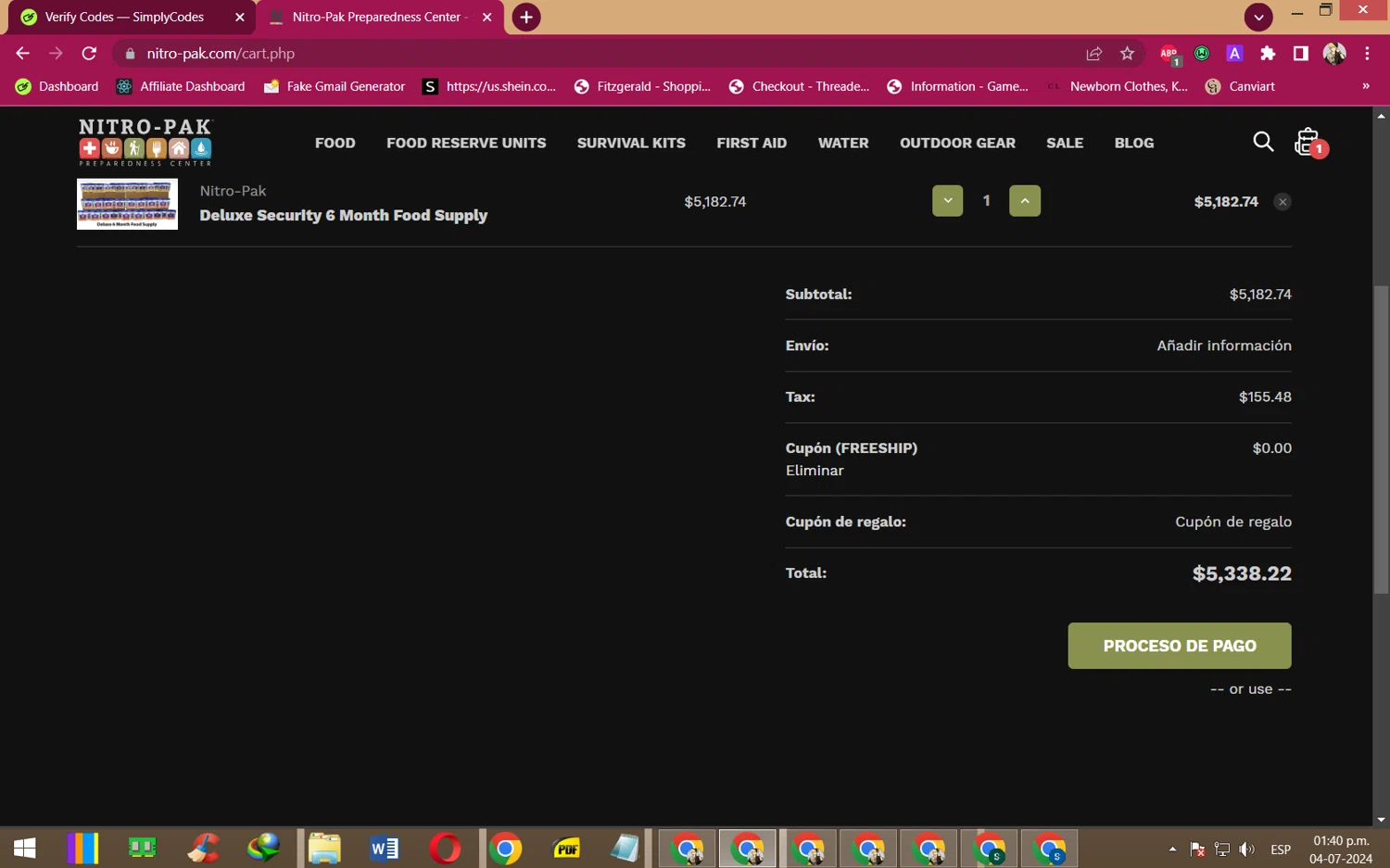Viewport: 1390px width, 868px height.
Task: Show more bookmarks chevron
Action: click(x=1365, y=86)
